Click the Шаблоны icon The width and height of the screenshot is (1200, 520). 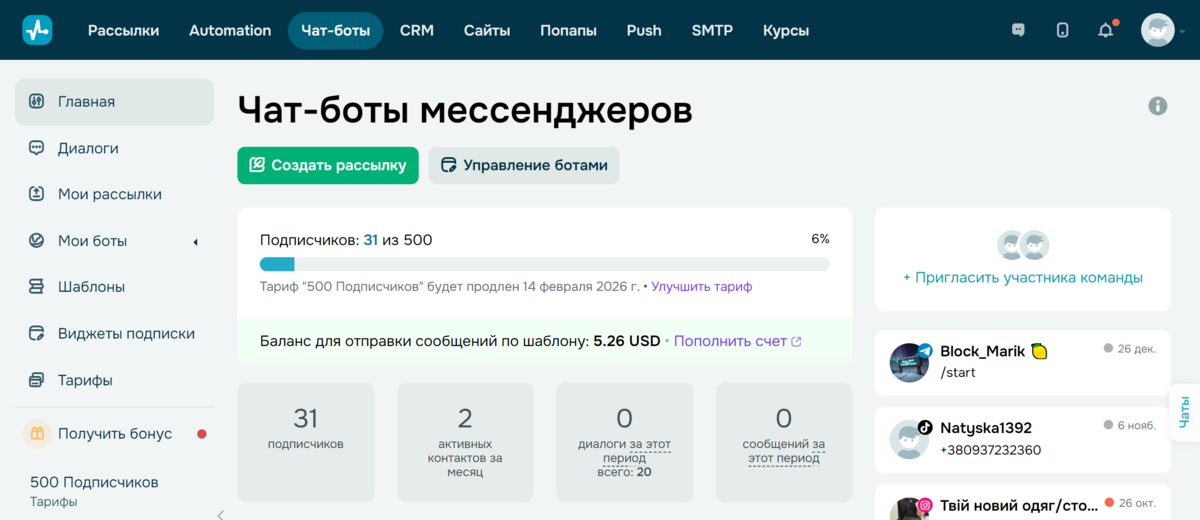[37, 287]
